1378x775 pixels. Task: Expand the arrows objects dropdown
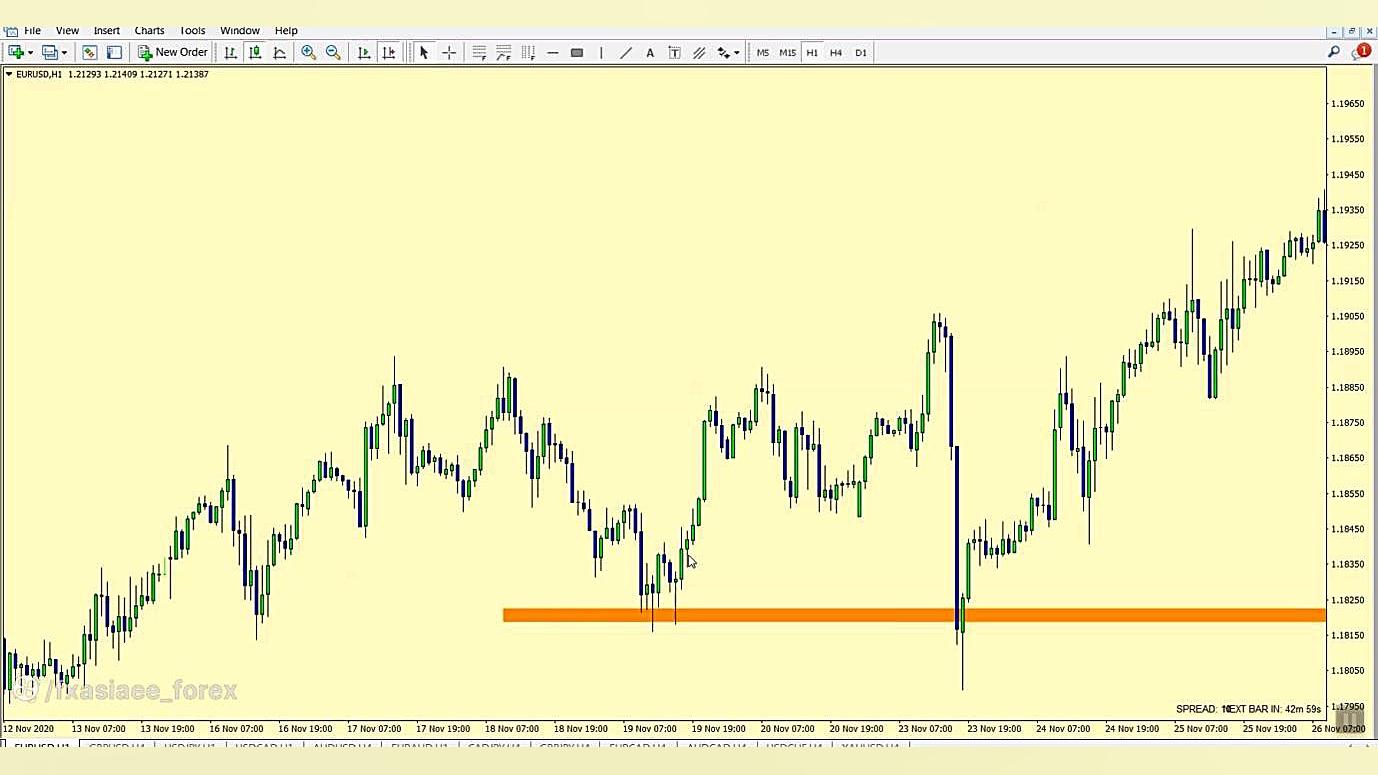click(x=737, y=53)
